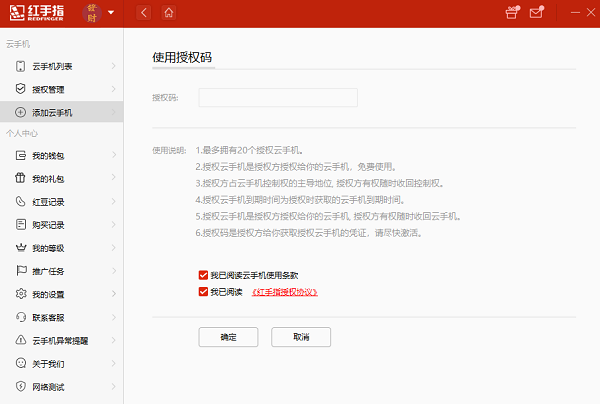Click into the 授权码 input field
Screen dimensions: 600x404
pyautogui.click(x=278, y=98)
